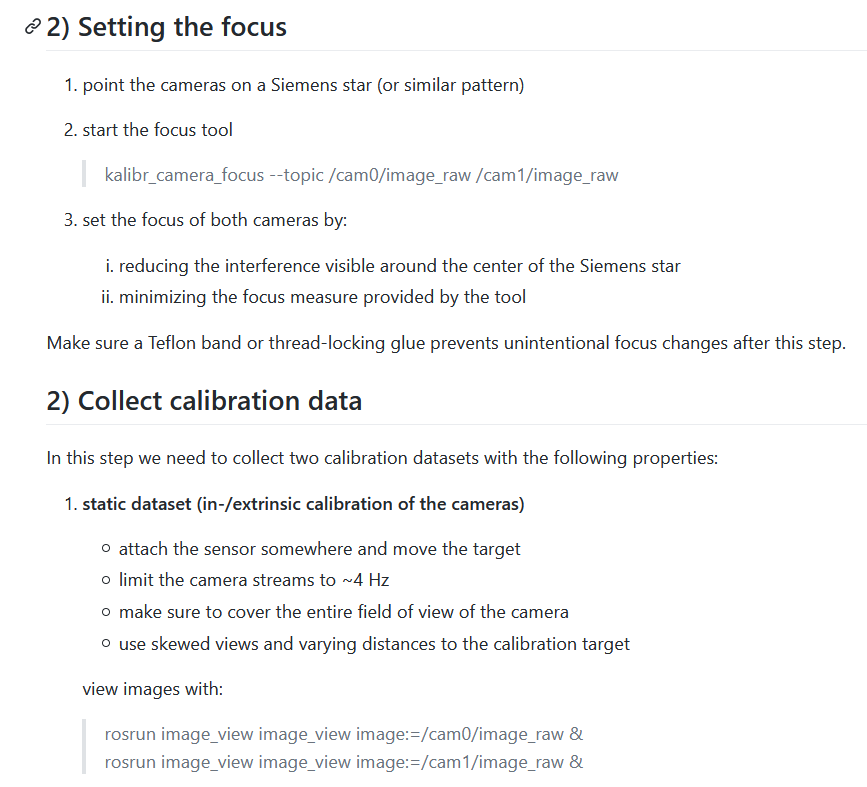Select the rosrun image_view cam0 command line
Viewport: 867px width, 787px height.
pos(343,734)
